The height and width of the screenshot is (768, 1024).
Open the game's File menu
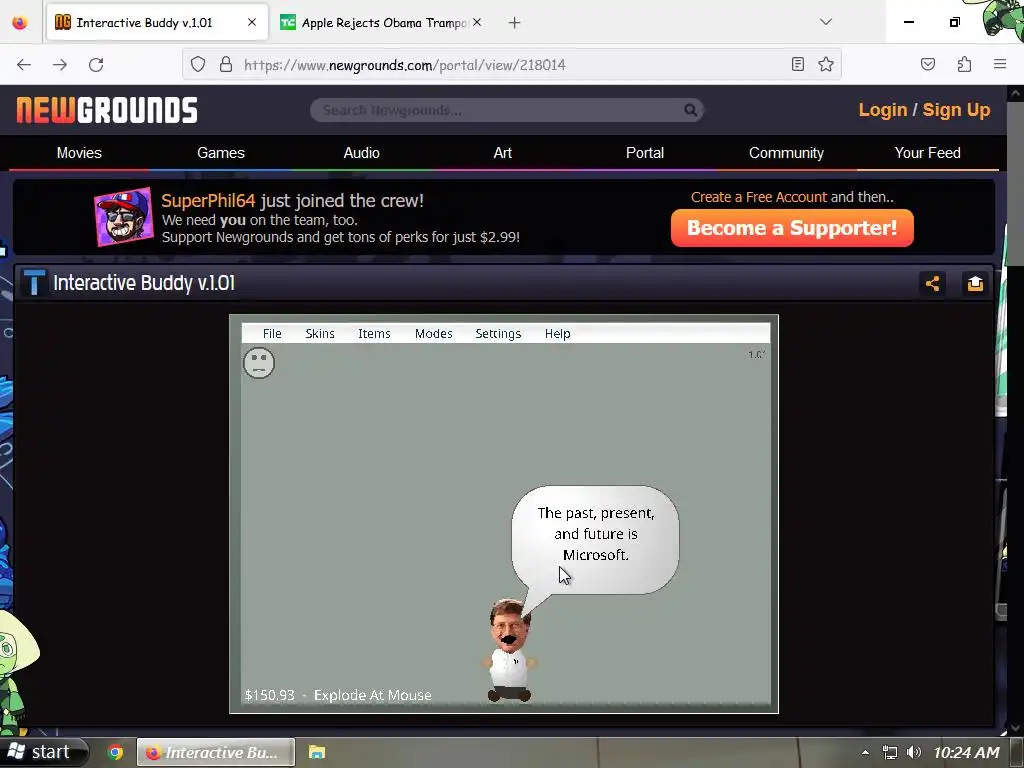pos(272,334)
